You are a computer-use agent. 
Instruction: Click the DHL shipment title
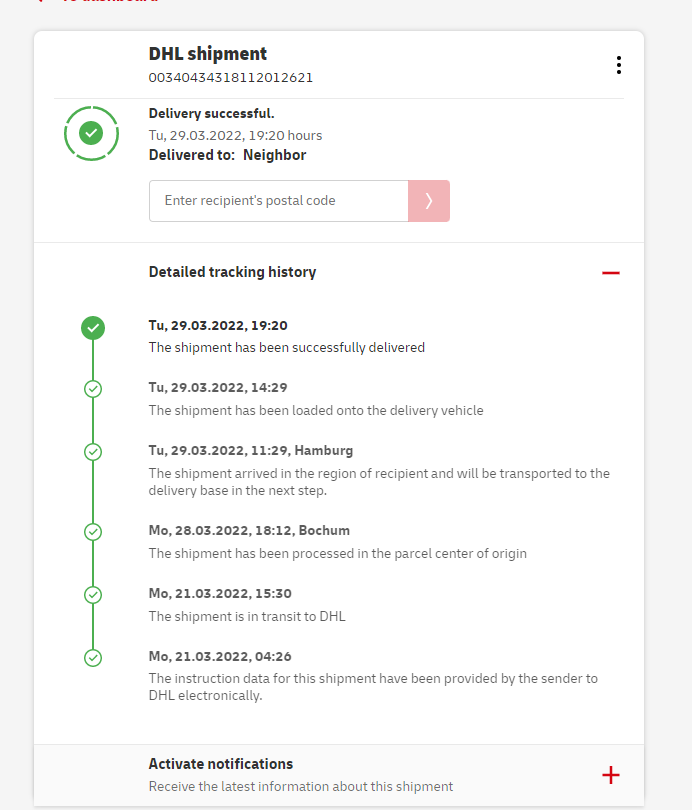tap(208, 54)
